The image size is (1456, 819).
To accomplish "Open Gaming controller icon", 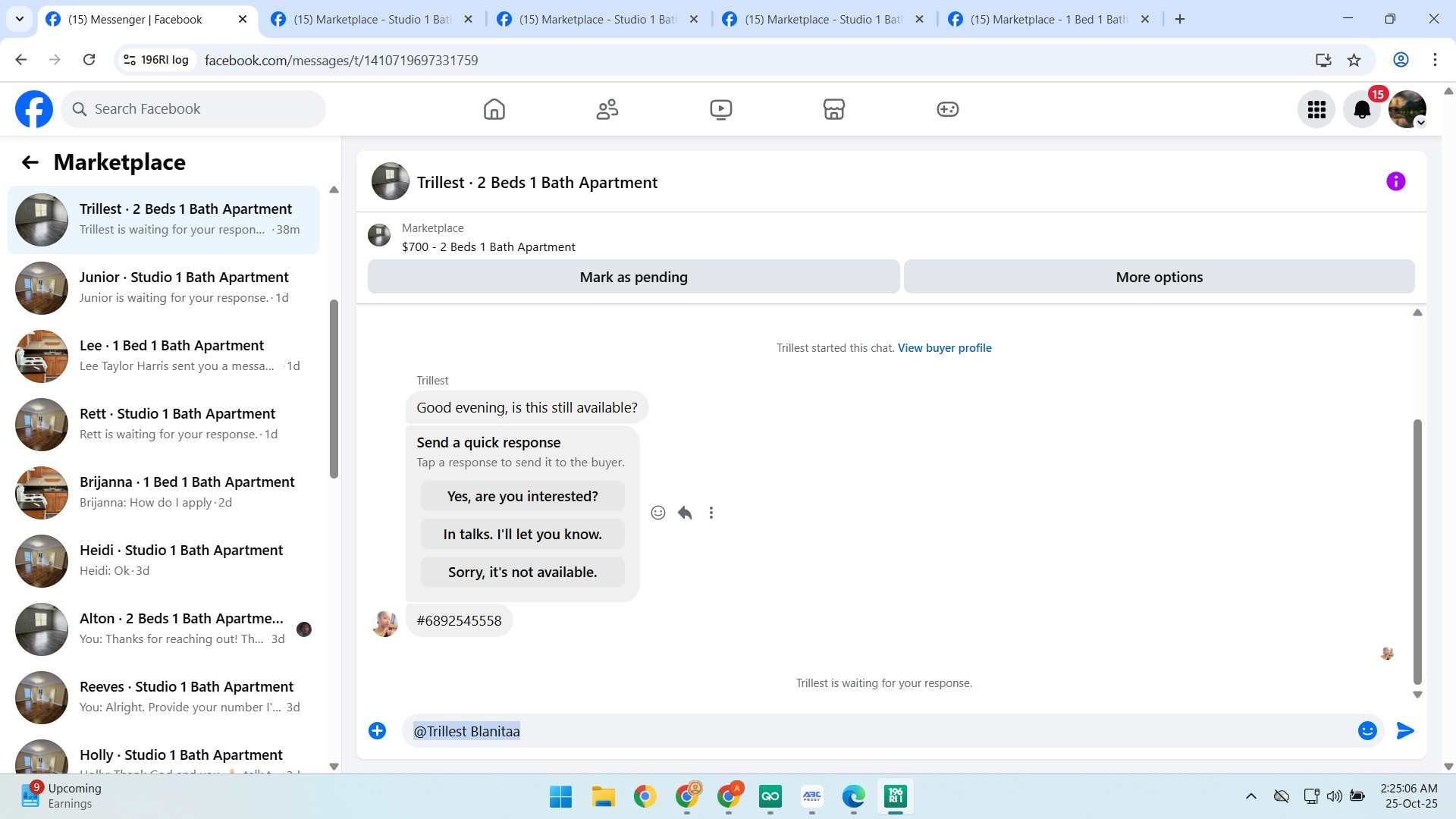I will (947, 109).
